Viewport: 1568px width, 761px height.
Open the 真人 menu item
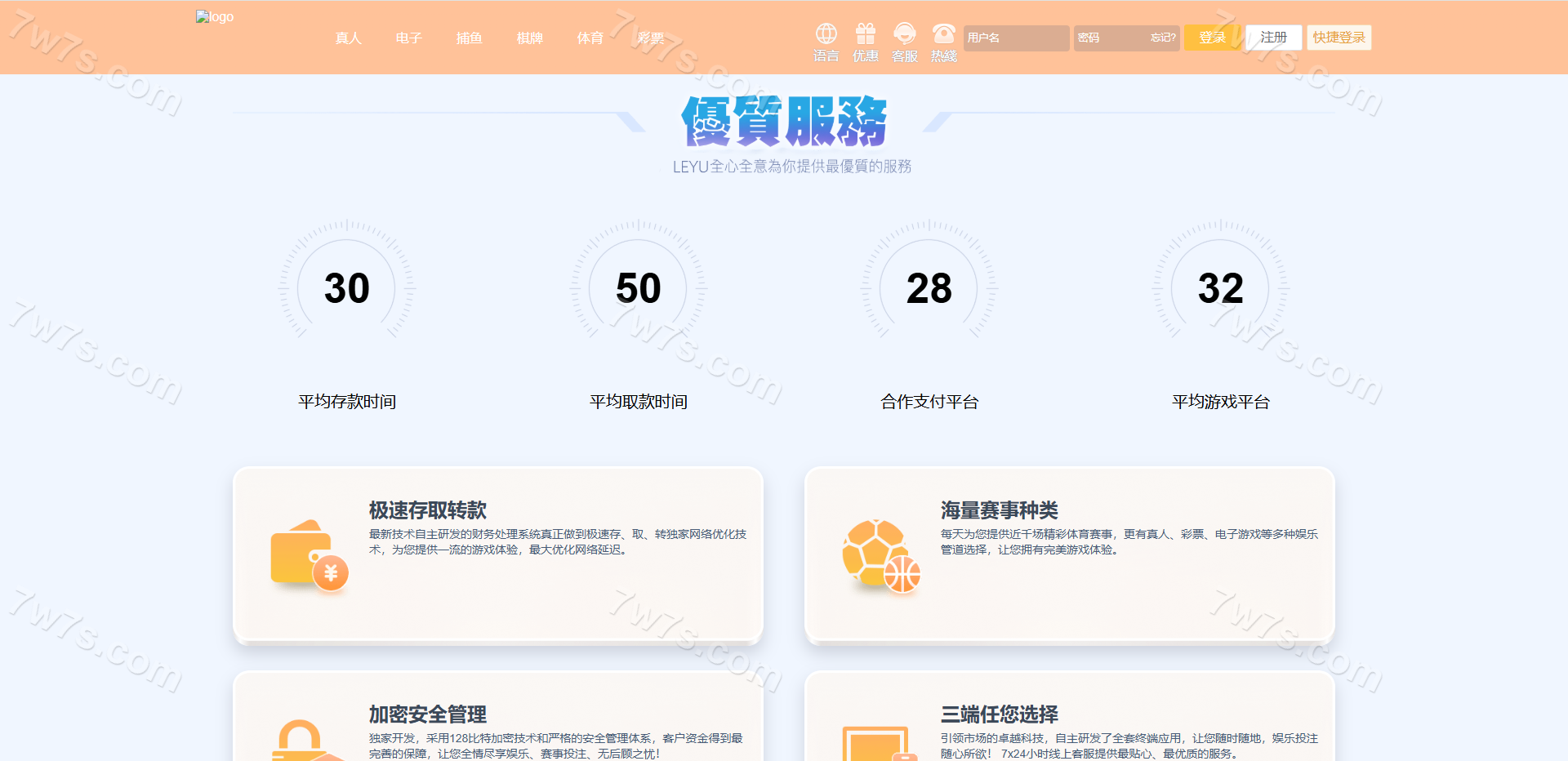pos(348,38)
